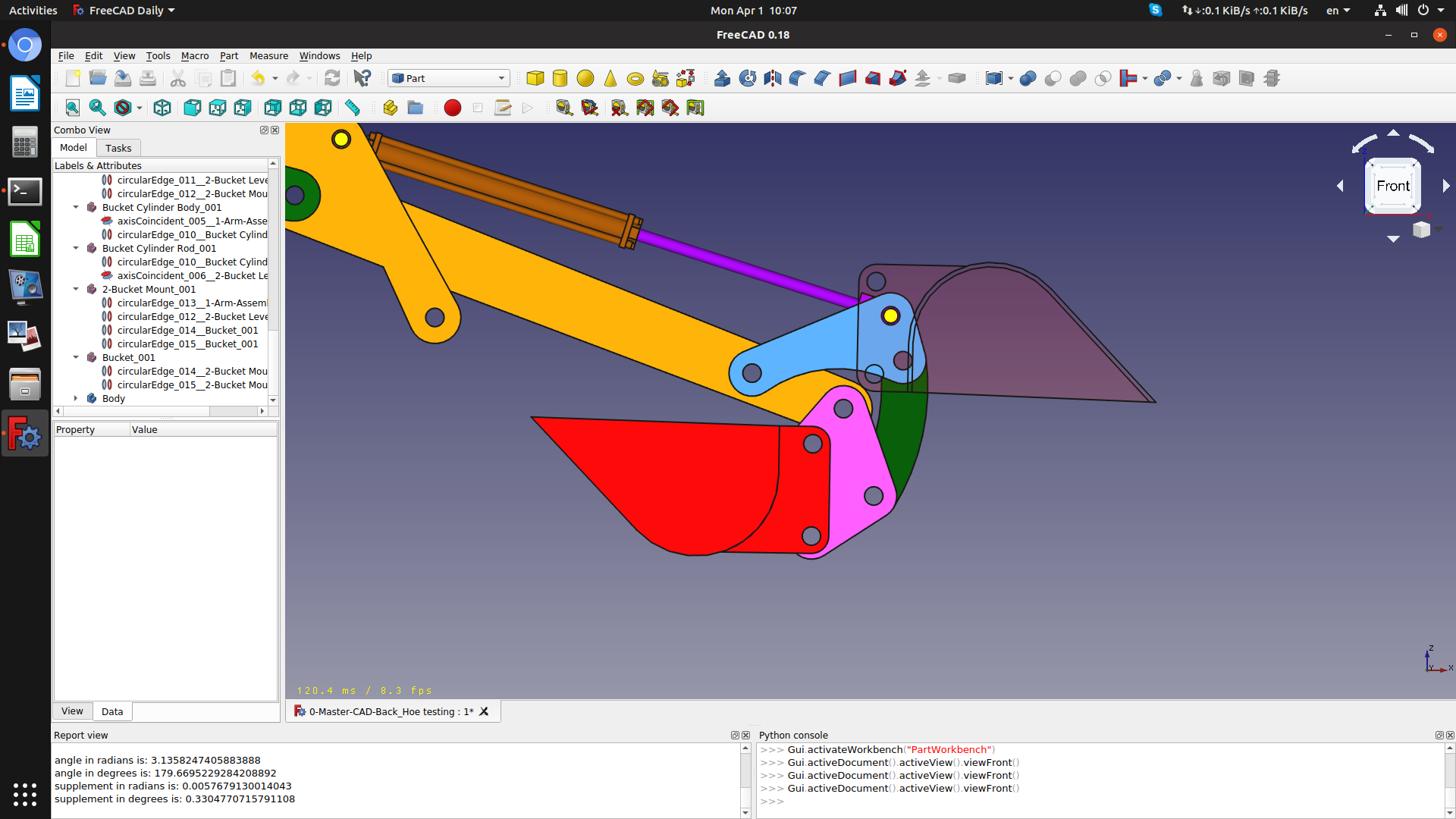Create a cylinder primitive
Image resolution: width=1456 pixels, height=819 pixels.
[x=560, y=78]
